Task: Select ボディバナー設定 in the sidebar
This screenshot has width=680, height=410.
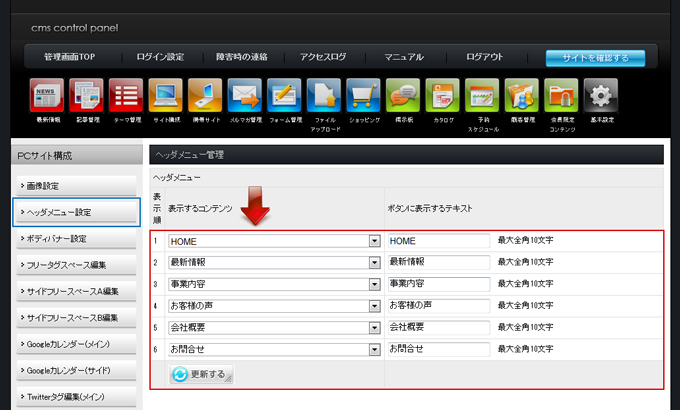Action: pyautogui.click(x=76, y=239)
